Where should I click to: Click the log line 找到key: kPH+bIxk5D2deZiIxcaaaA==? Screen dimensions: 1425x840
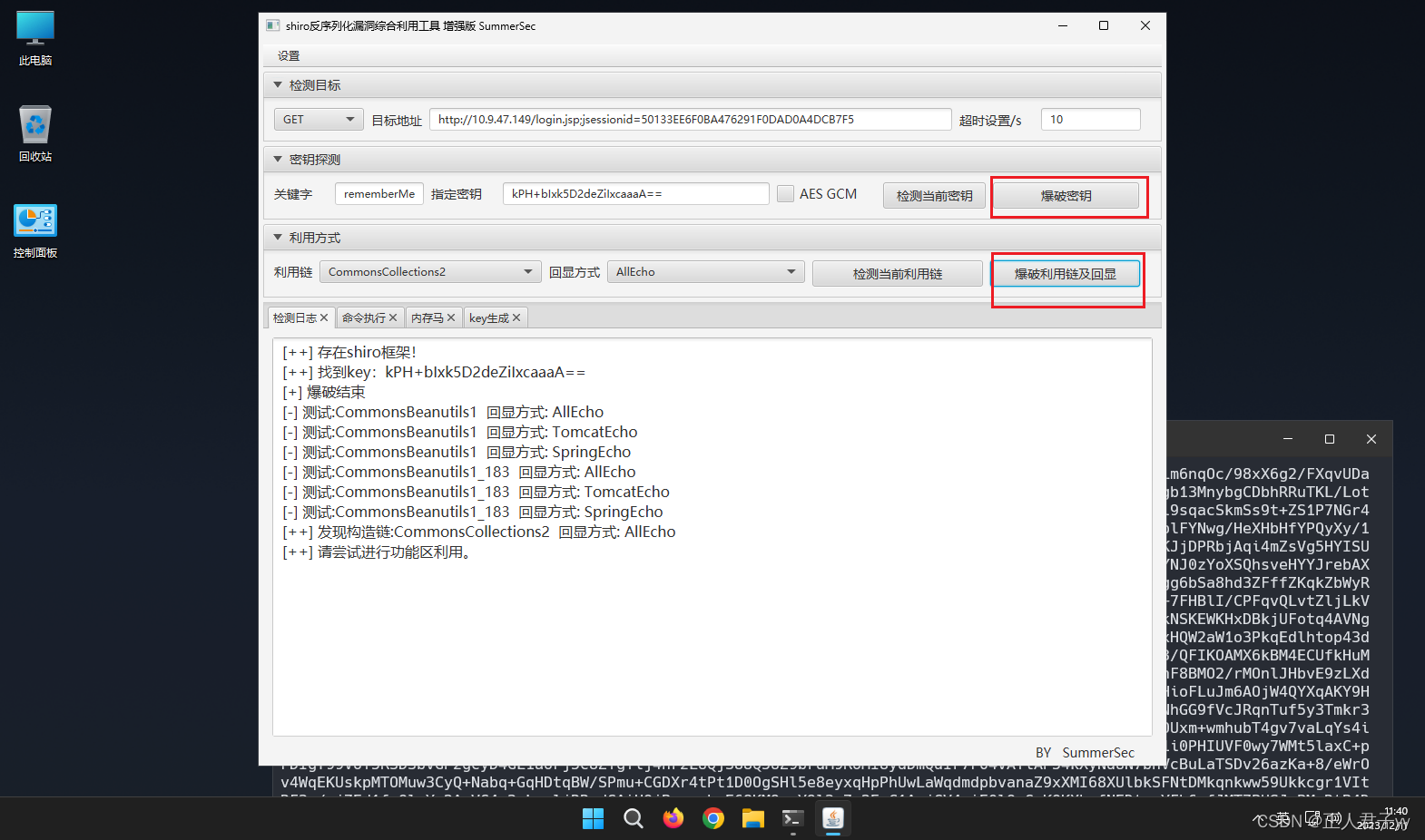[434, 372]
